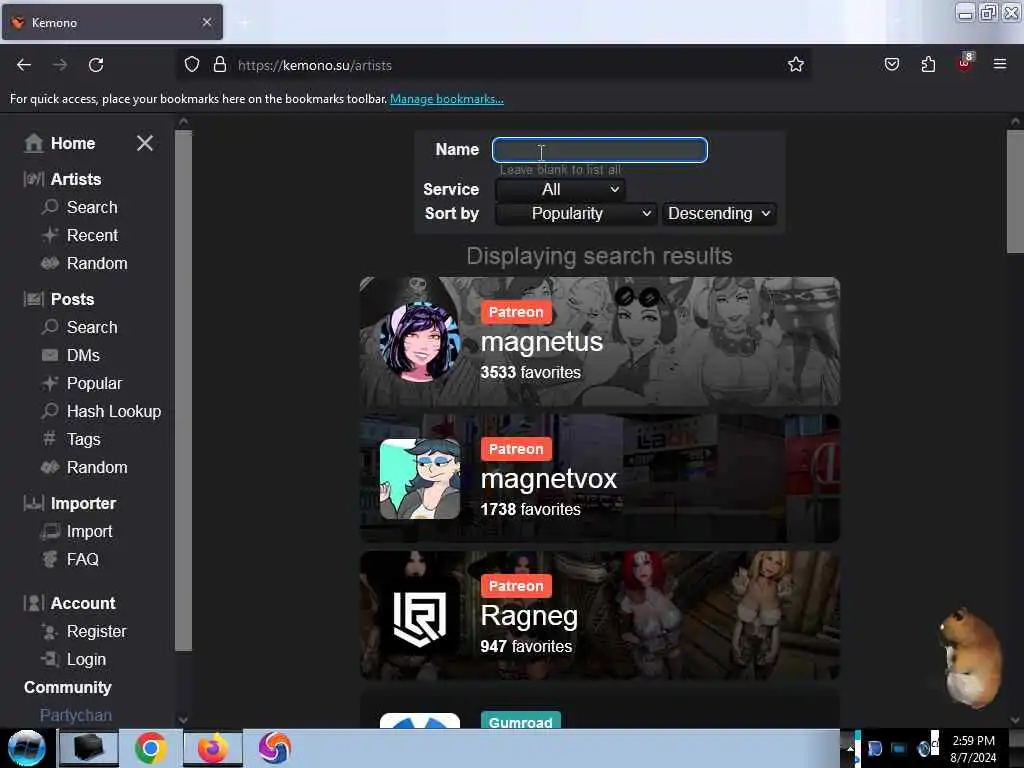Open FAQ in sidebar
The height and width of the screenshot is (768, 1024).
tap(82, 560)
